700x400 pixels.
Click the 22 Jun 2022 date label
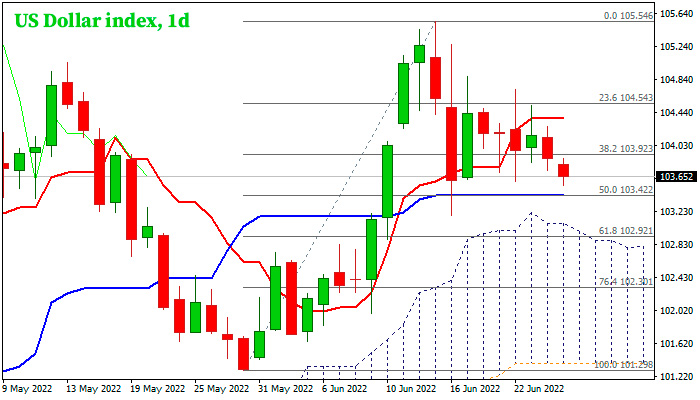(x=540, y=387)
